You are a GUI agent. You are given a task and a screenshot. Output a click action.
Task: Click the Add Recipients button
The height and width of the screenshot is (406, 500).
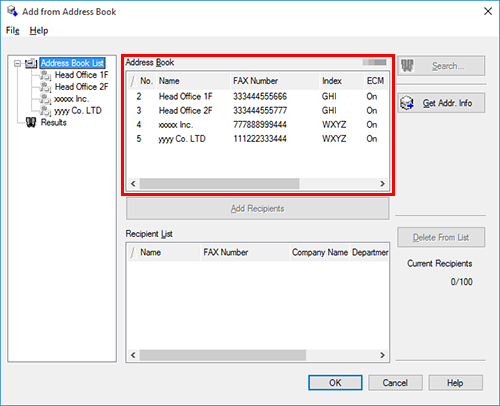pyautogui.click(x=257, y=209)
